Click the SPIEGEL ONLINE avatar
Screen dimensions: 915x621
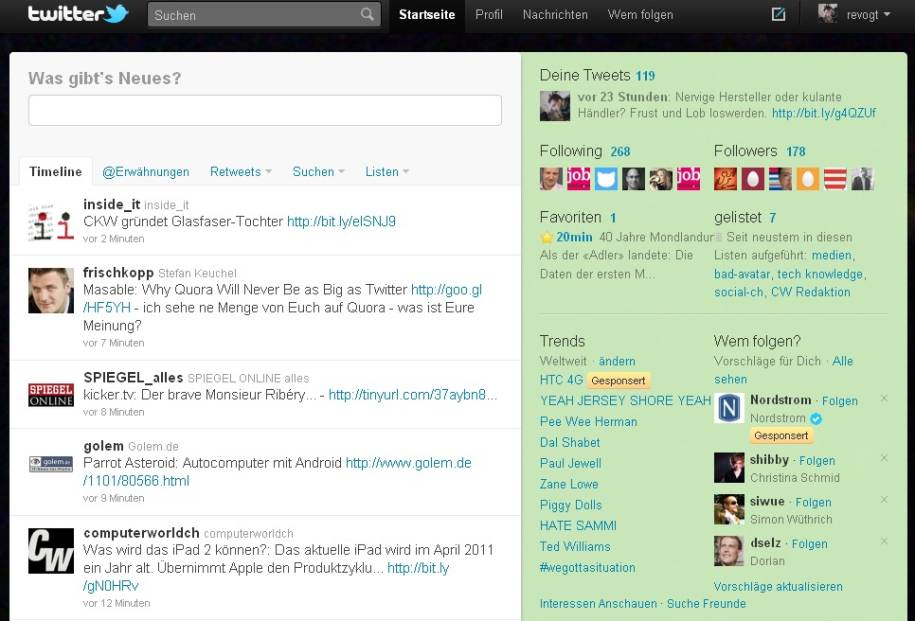(51, 395)
